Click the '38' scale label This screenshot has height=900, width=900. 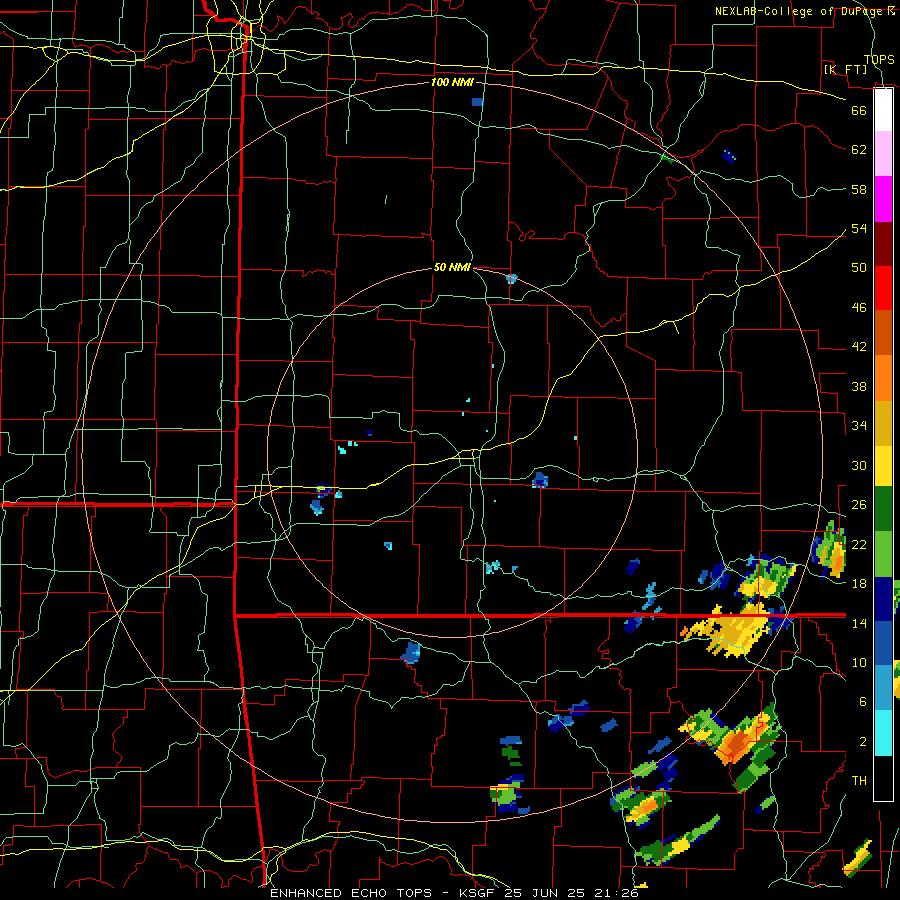tap(859, 386)
